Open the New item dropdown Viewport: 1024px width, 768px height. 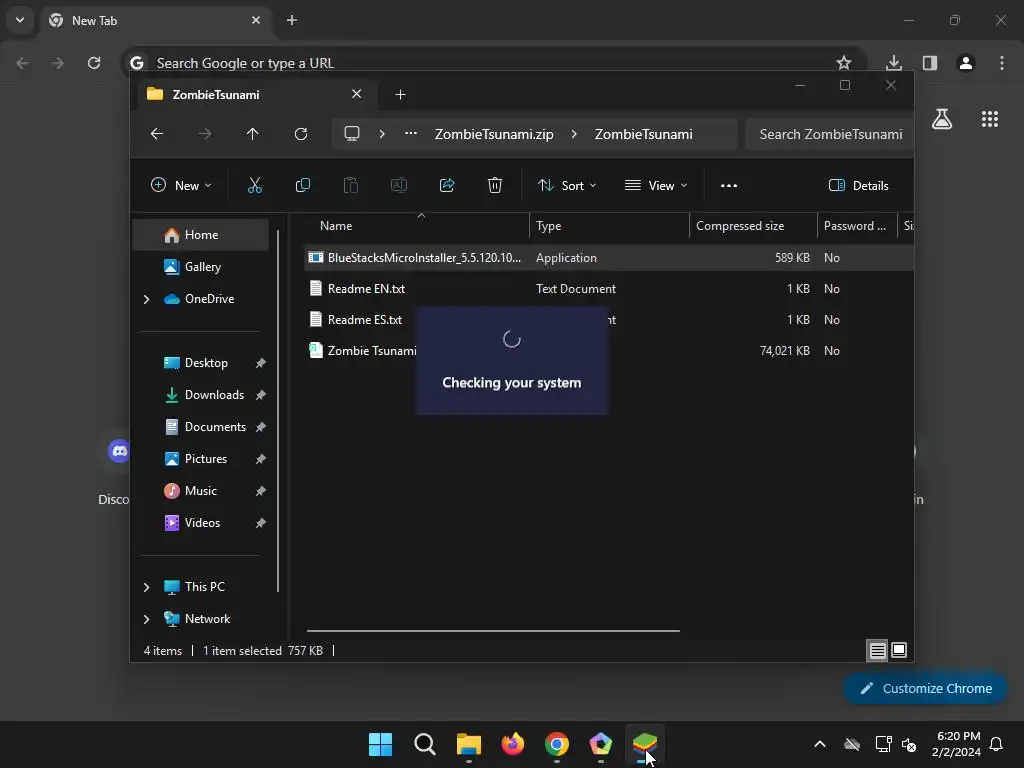[181, 185]
